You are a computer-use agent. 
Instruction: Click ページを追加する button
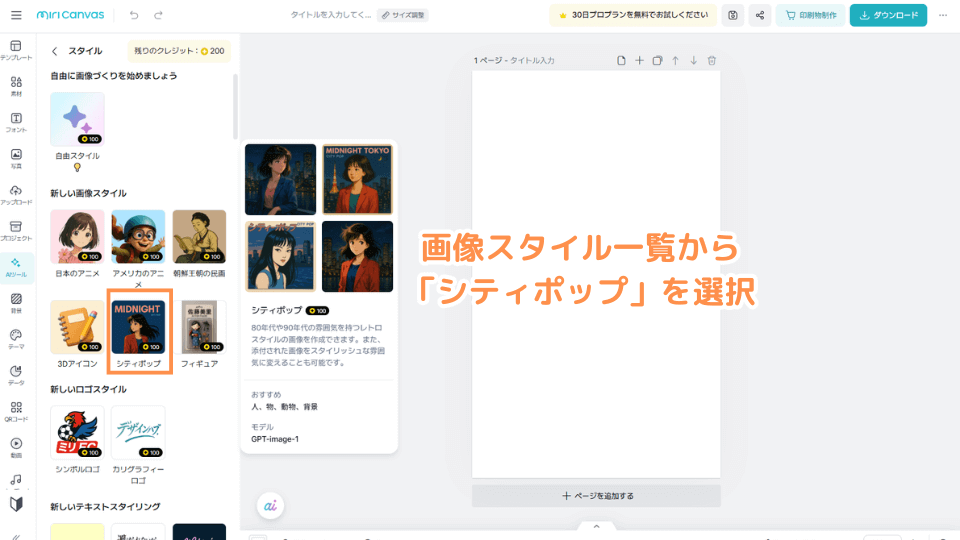coord(596,496)
